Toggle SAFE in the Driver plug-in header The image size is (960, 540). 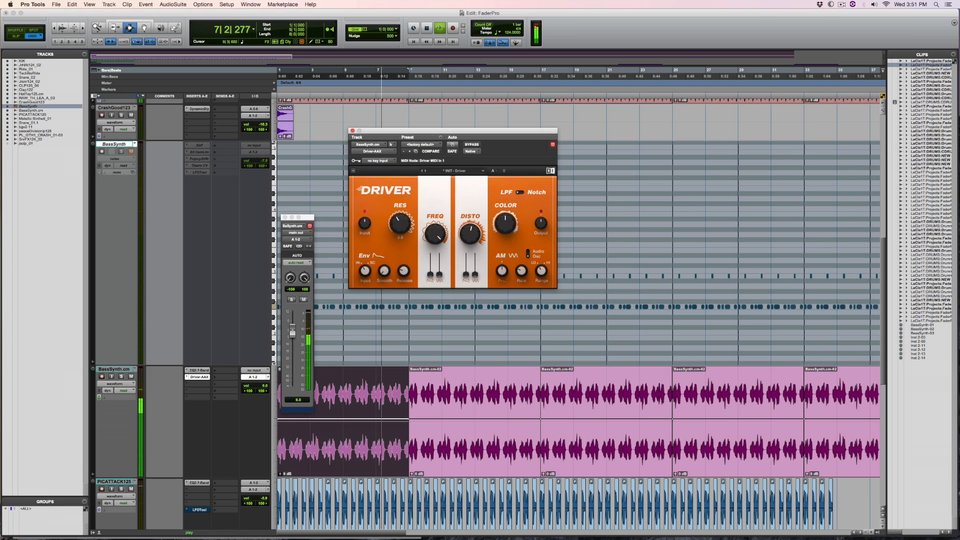coord(452,151)
